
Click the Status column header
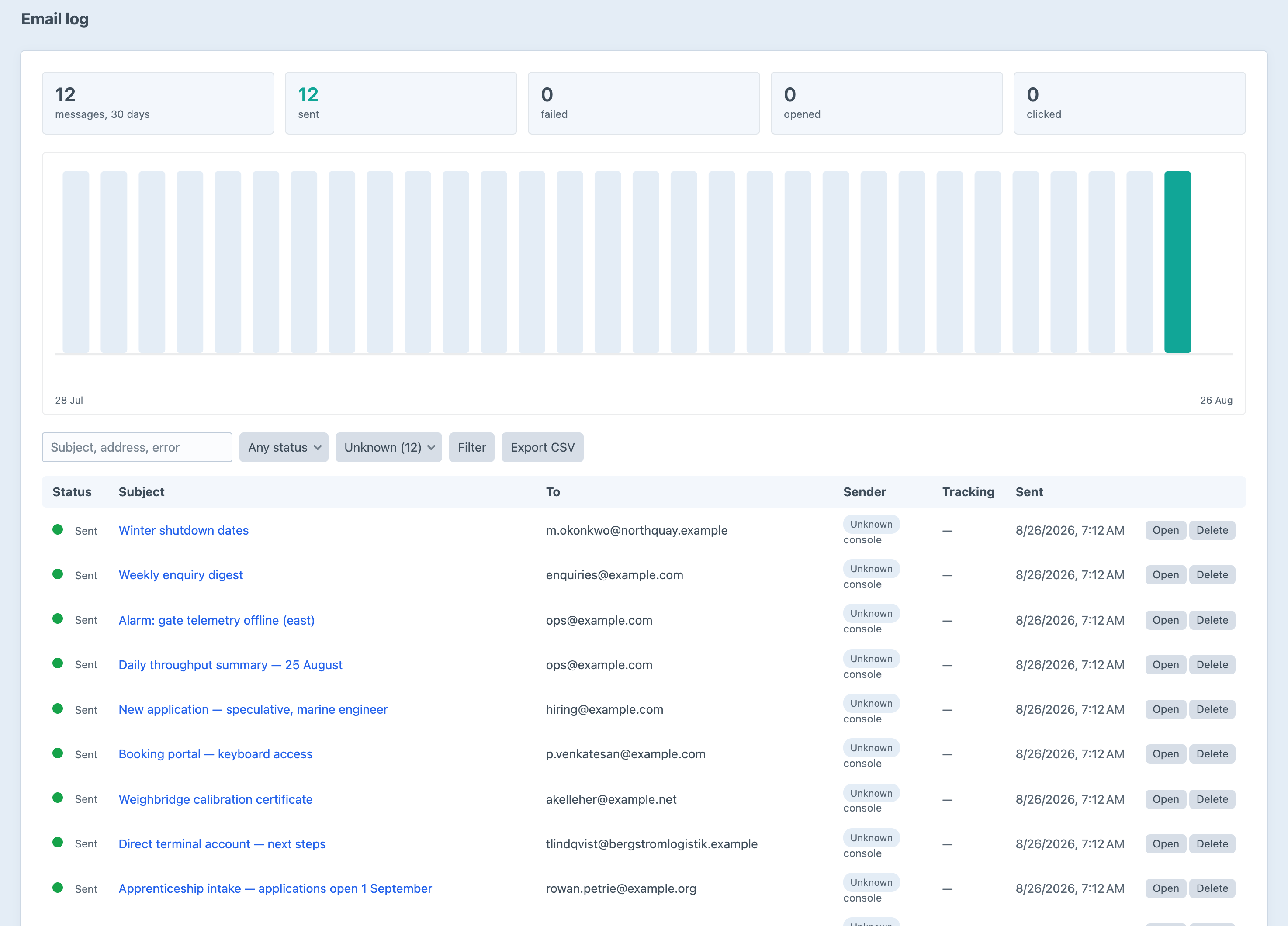pyautogui.click(x=72, y=492)
